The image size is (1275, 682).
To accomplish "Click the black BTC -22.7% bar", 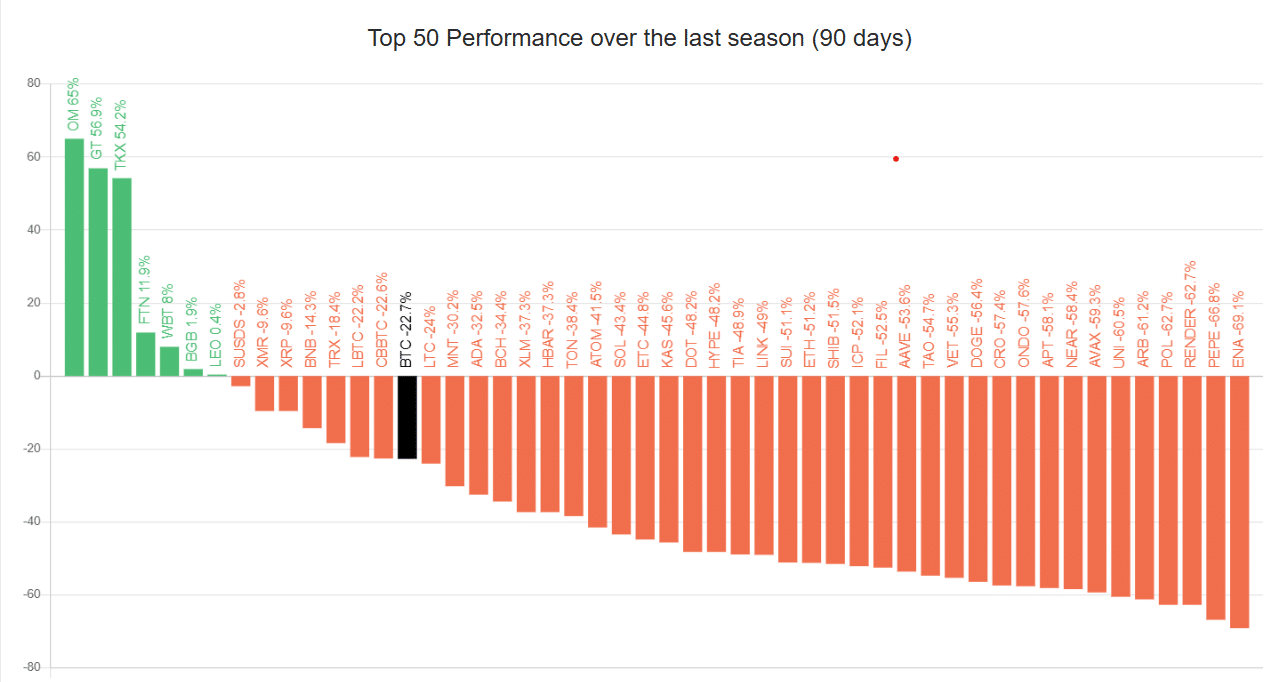I will pyautogui.click(x=407, y=417).
